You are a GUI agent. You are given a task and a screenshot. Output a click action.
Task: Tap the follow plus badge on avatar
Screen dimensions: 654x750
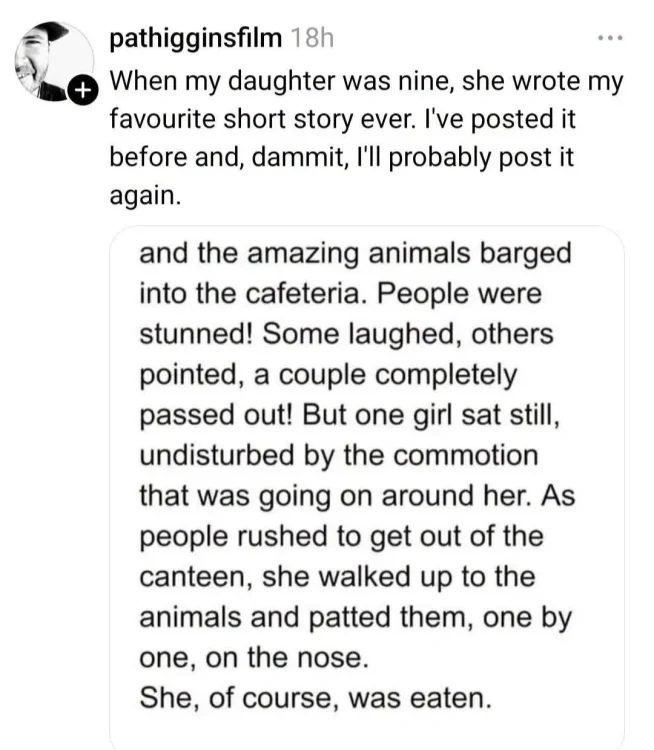coord(83,90)
